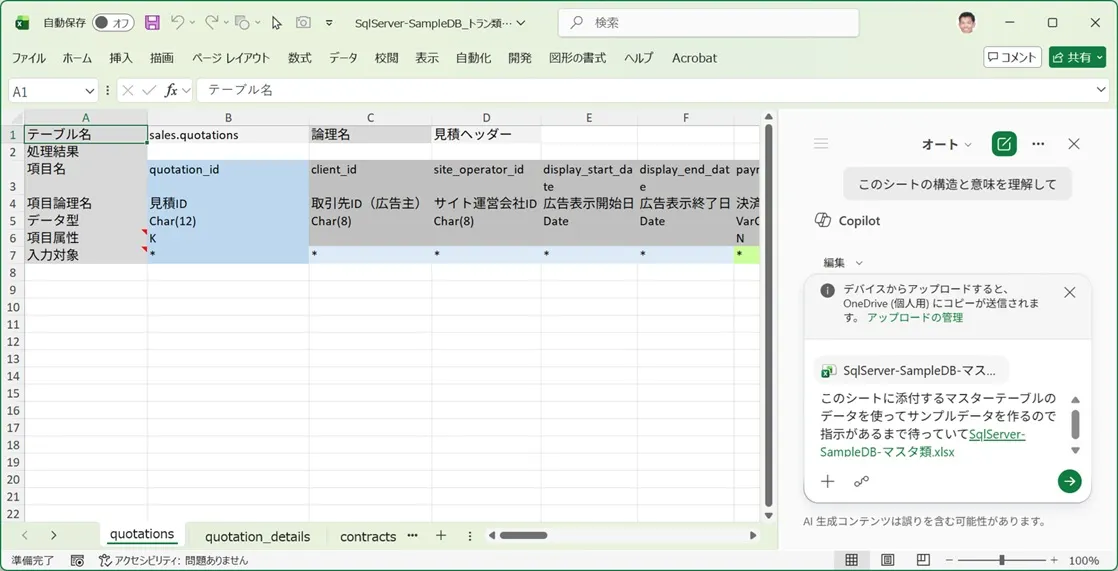Switch to Page Break Preview icon
The image size is (1118, 571).
(922, 560)
